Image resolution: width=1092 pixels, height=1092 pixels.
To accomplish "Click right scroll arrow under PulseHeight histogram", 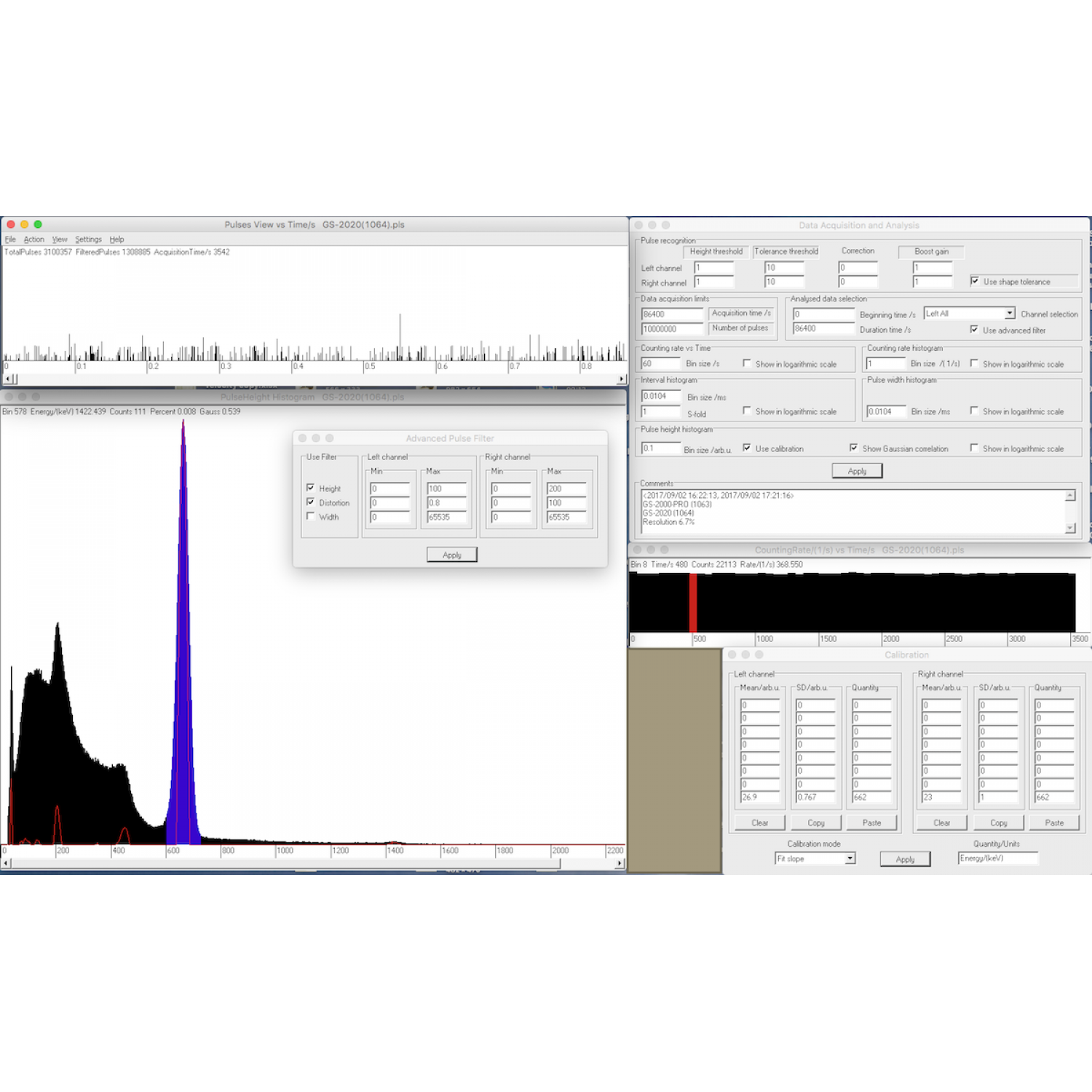I will 620,863.
